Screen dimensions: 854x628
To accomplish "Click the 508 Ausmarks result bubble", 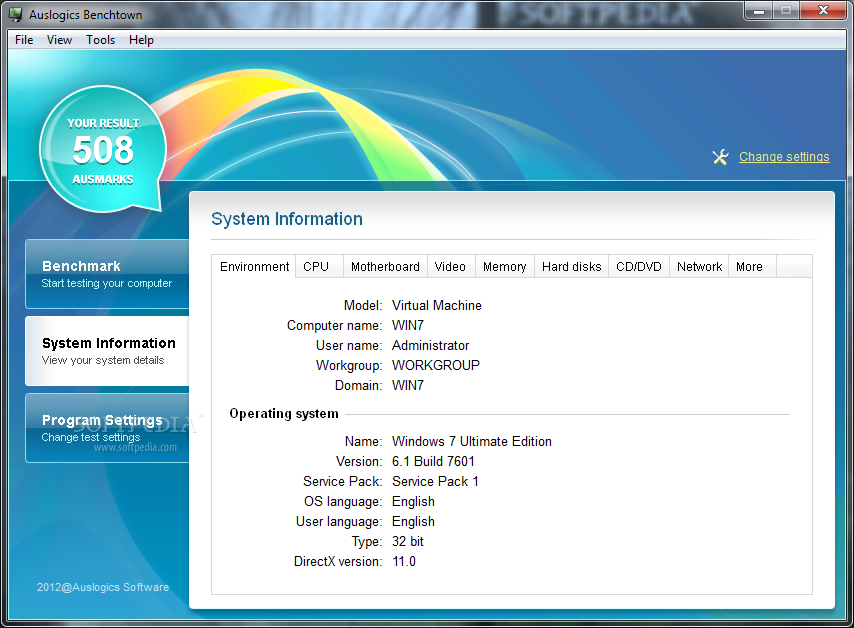I will click(x=103, y=150).
